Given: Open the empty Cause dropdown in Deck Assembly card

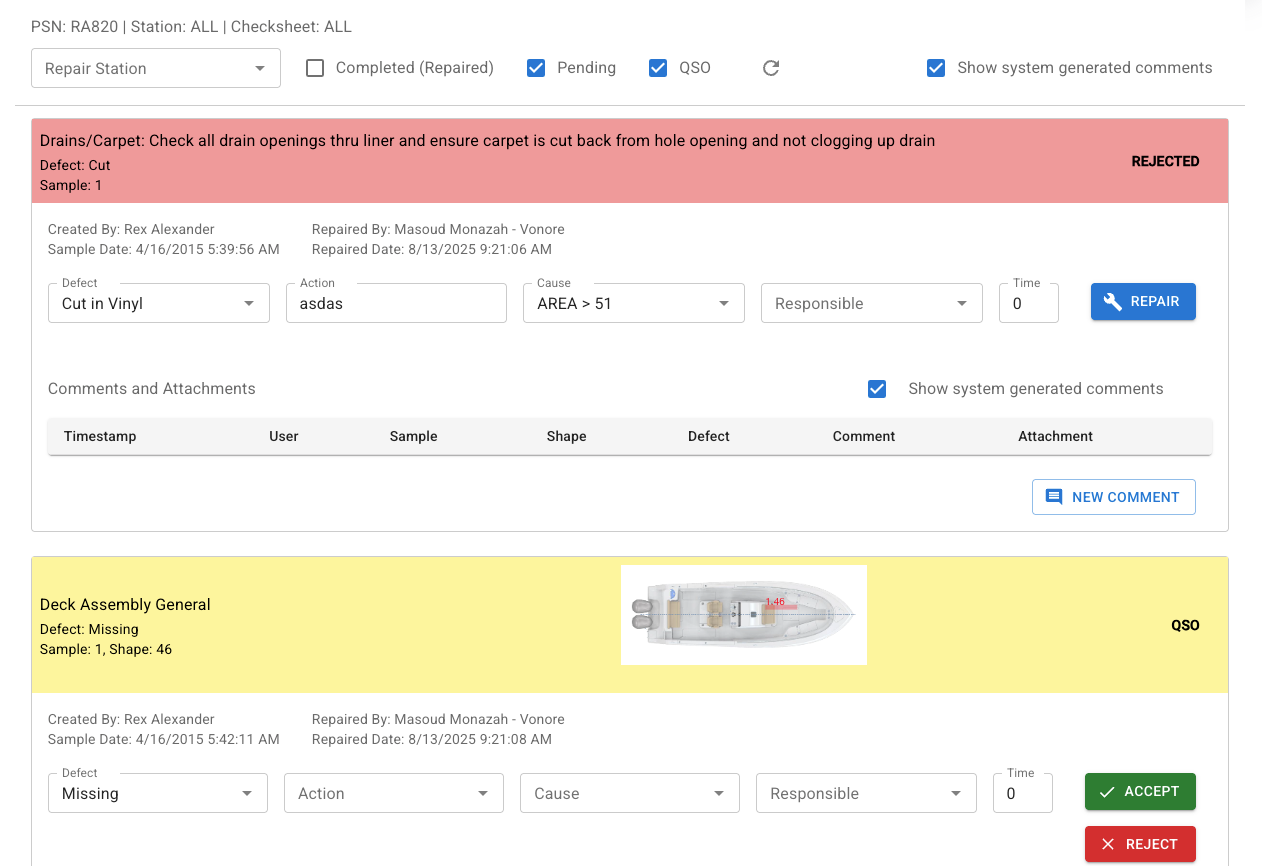Looking at the screenshot, I should pyautogui.click(x=630, y=793).
